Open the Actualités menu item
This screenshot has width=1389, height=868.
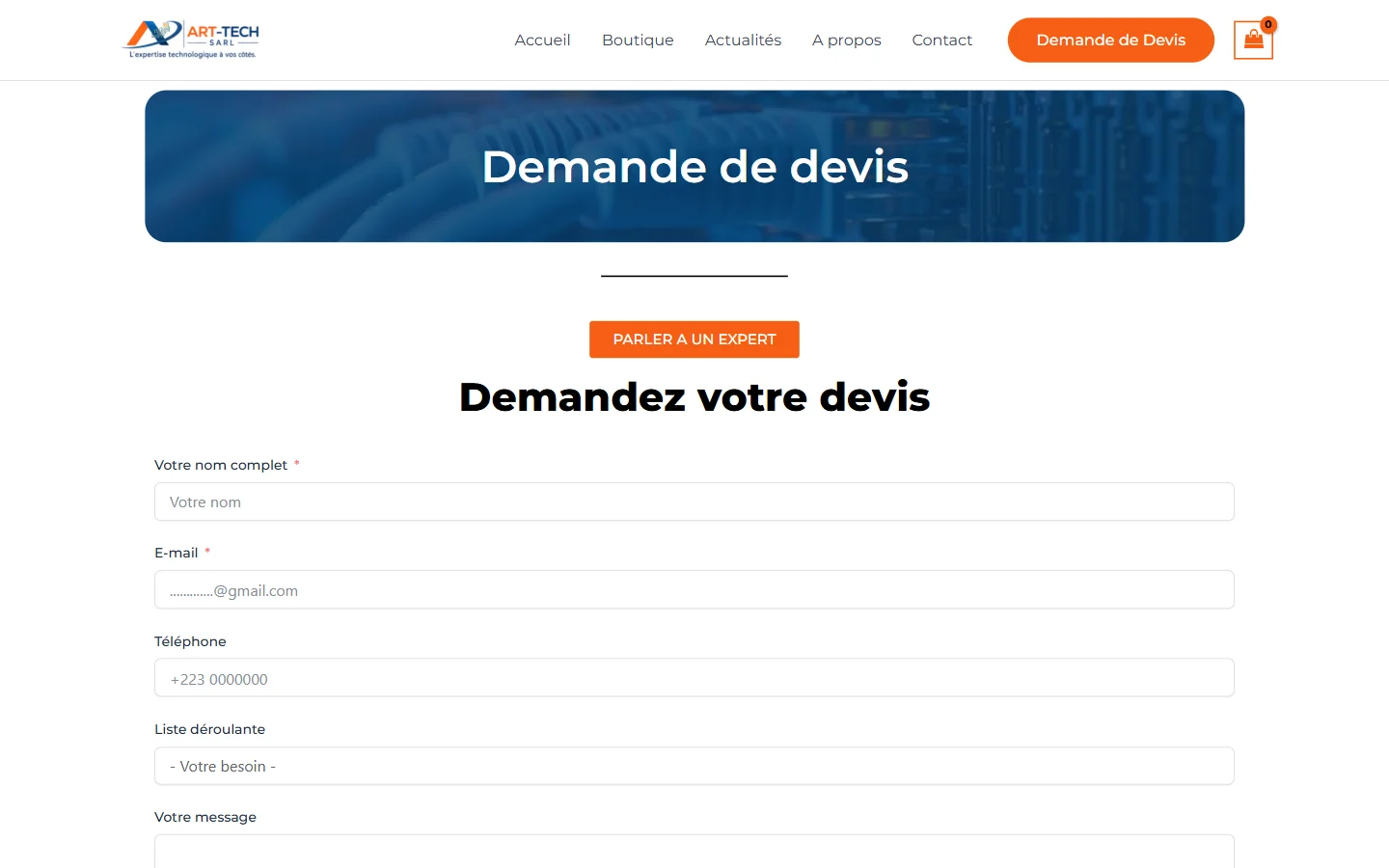coord(743,41)
